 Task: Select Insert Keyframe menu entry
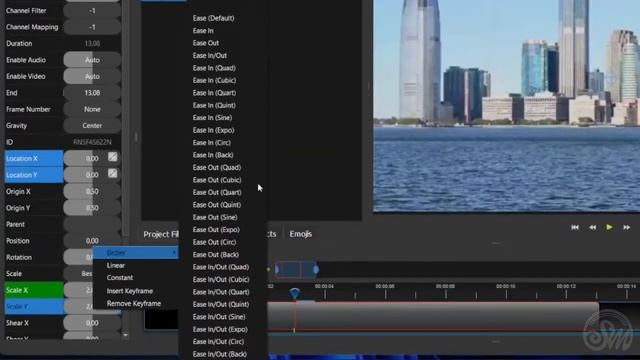click(x=130, y=291)
